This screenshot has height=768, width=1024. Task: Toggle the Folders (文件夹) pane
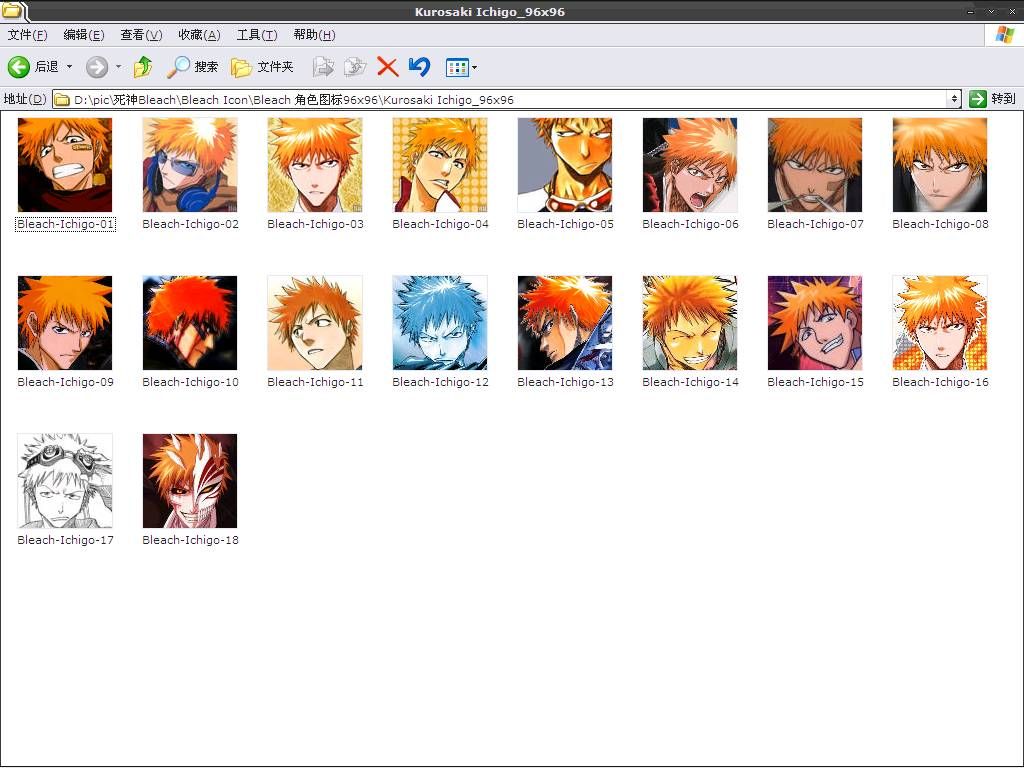(x=263, y=67)
